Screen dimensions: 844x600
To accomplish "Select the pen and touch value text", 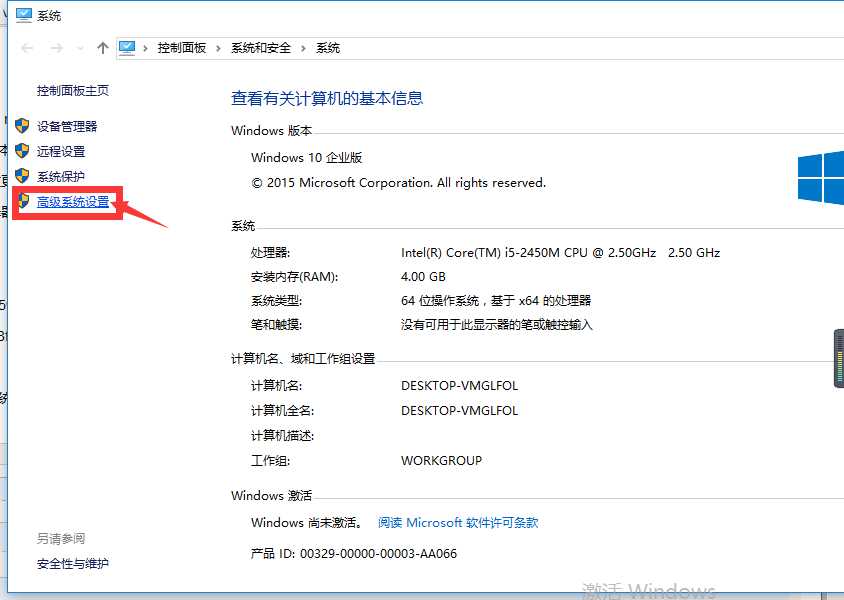I will tap(496, 325).
